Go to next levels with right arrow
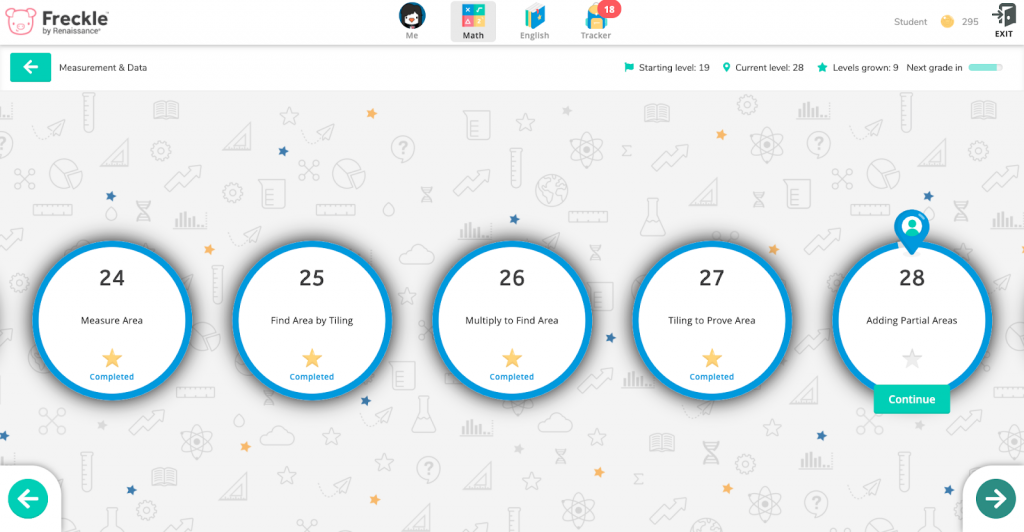 996,499
